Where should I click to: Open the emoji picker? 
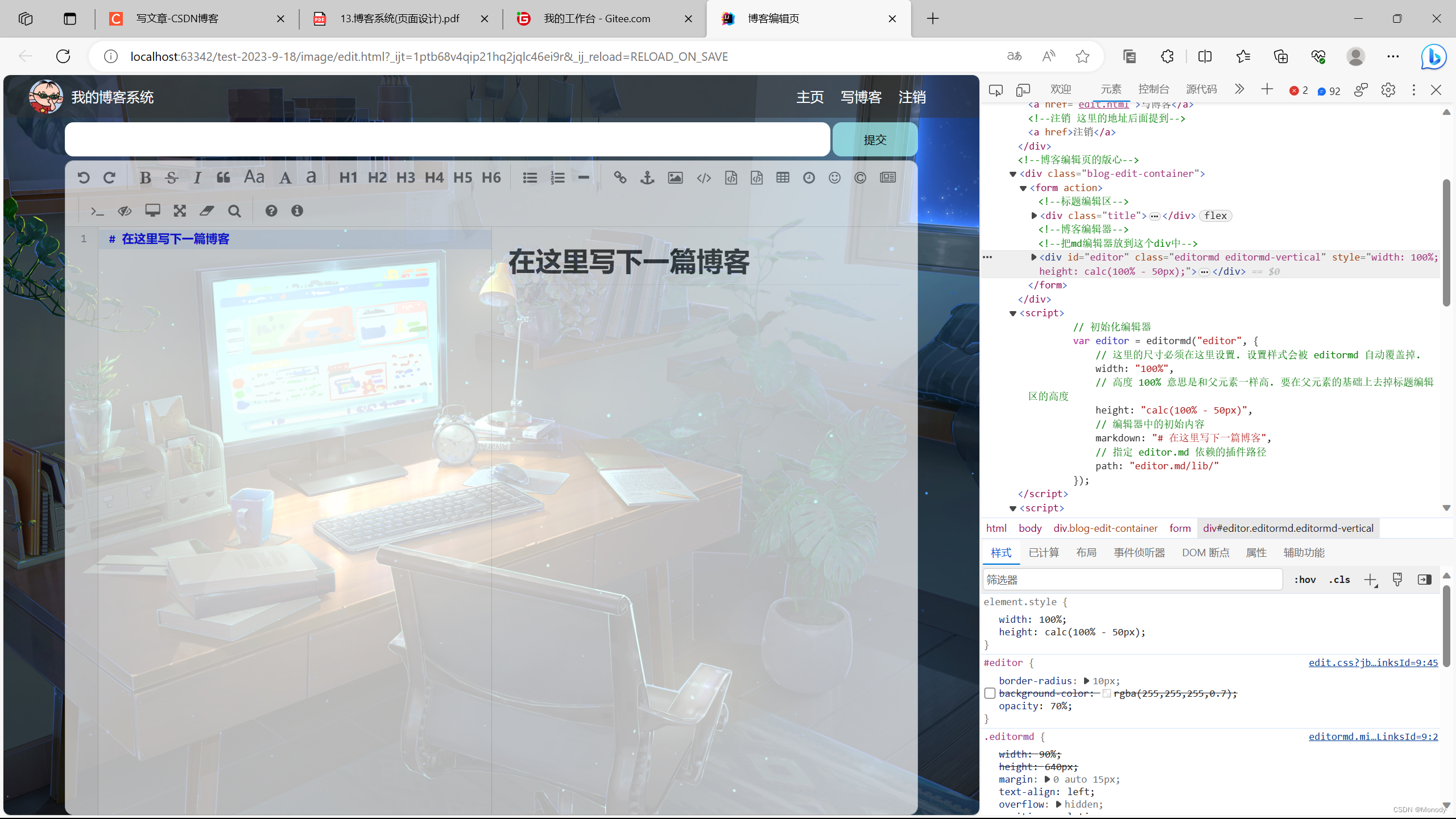pyautogui.click(x=834, y=178)
